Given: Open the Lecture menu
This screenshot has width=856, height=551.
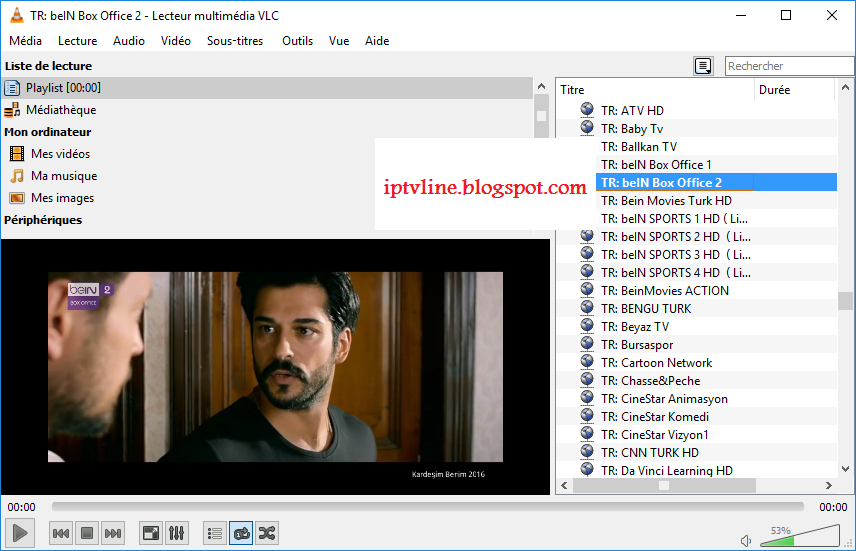Looking at the screenshot, I should (x=78, y=41).
